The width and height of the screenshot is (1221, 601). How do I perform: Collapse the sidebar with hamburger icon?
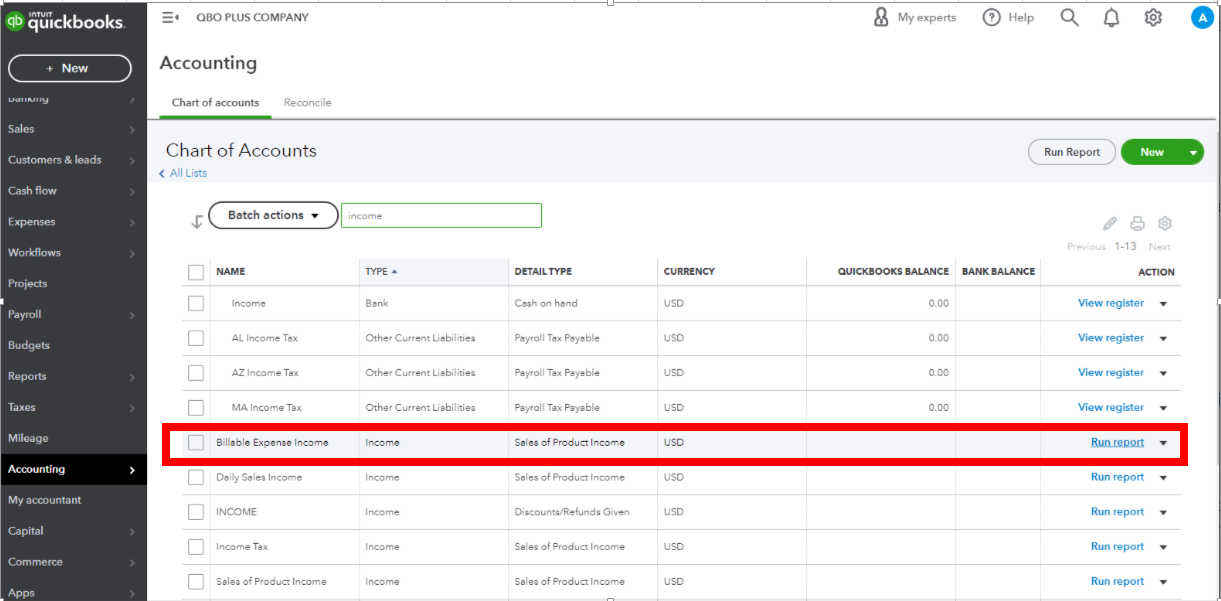[x=170, y=17]
